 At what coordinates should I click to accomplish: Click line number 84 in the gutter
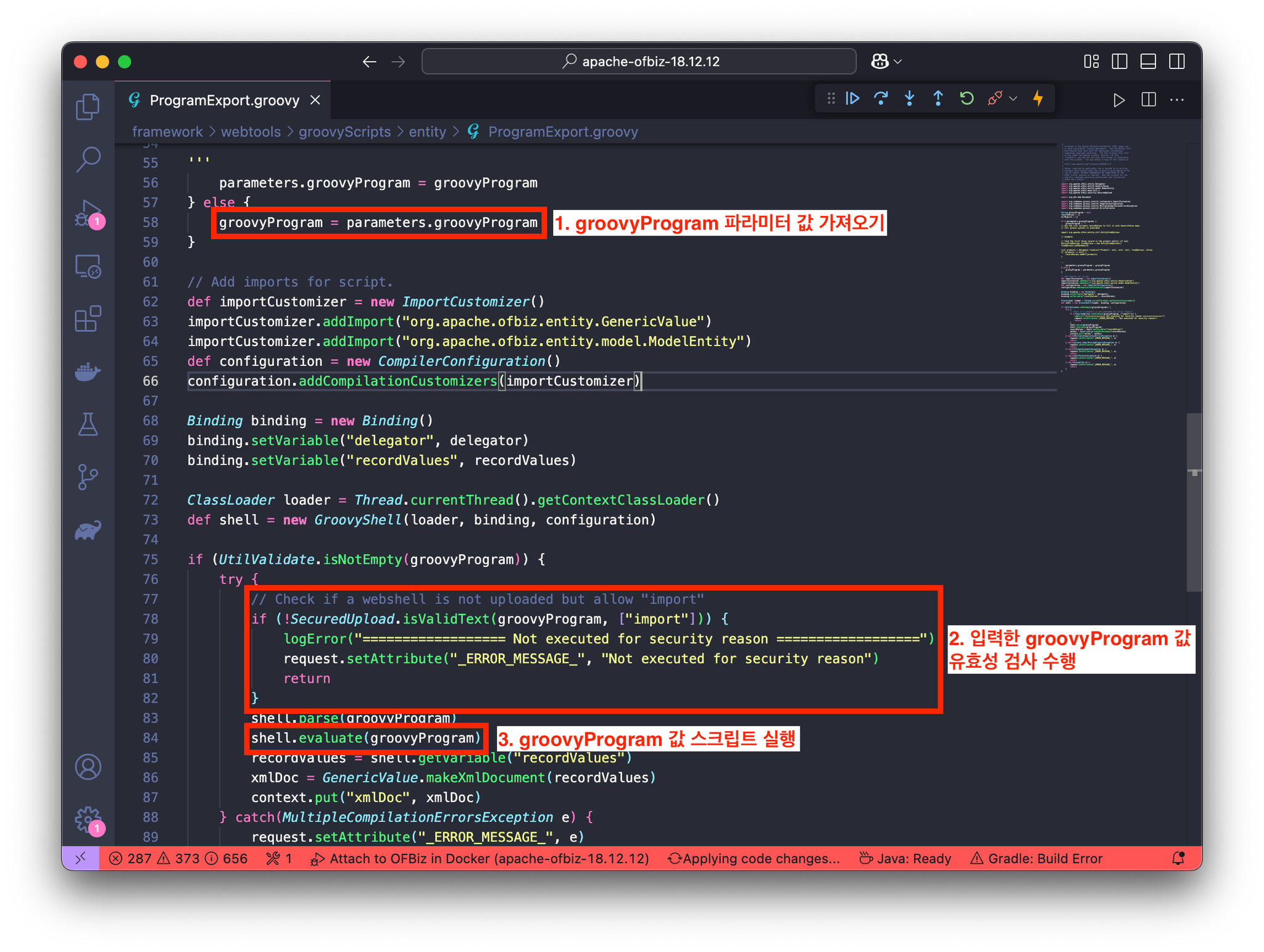151,738
